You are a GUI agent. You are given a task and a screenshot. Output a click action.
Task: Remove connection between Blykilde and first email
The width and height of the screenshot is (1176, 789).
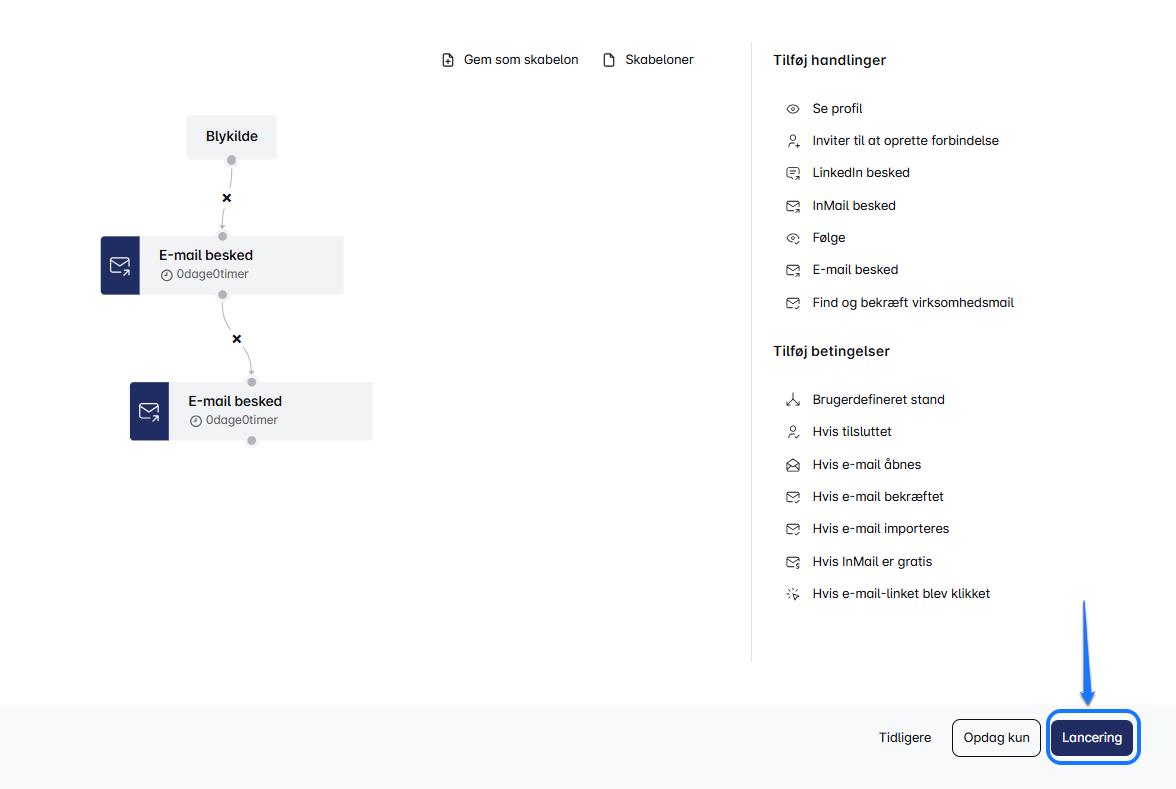coord(226,198)
